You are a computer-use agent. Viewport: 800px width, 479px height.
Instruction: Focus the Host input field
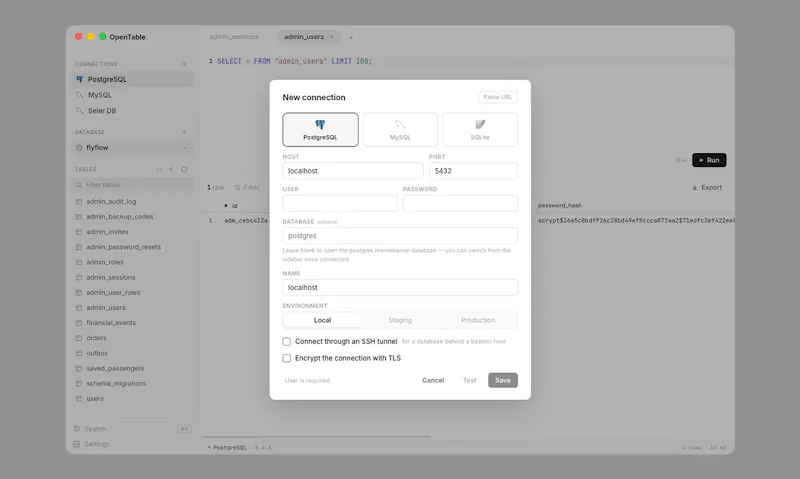(x=353, y=171)
